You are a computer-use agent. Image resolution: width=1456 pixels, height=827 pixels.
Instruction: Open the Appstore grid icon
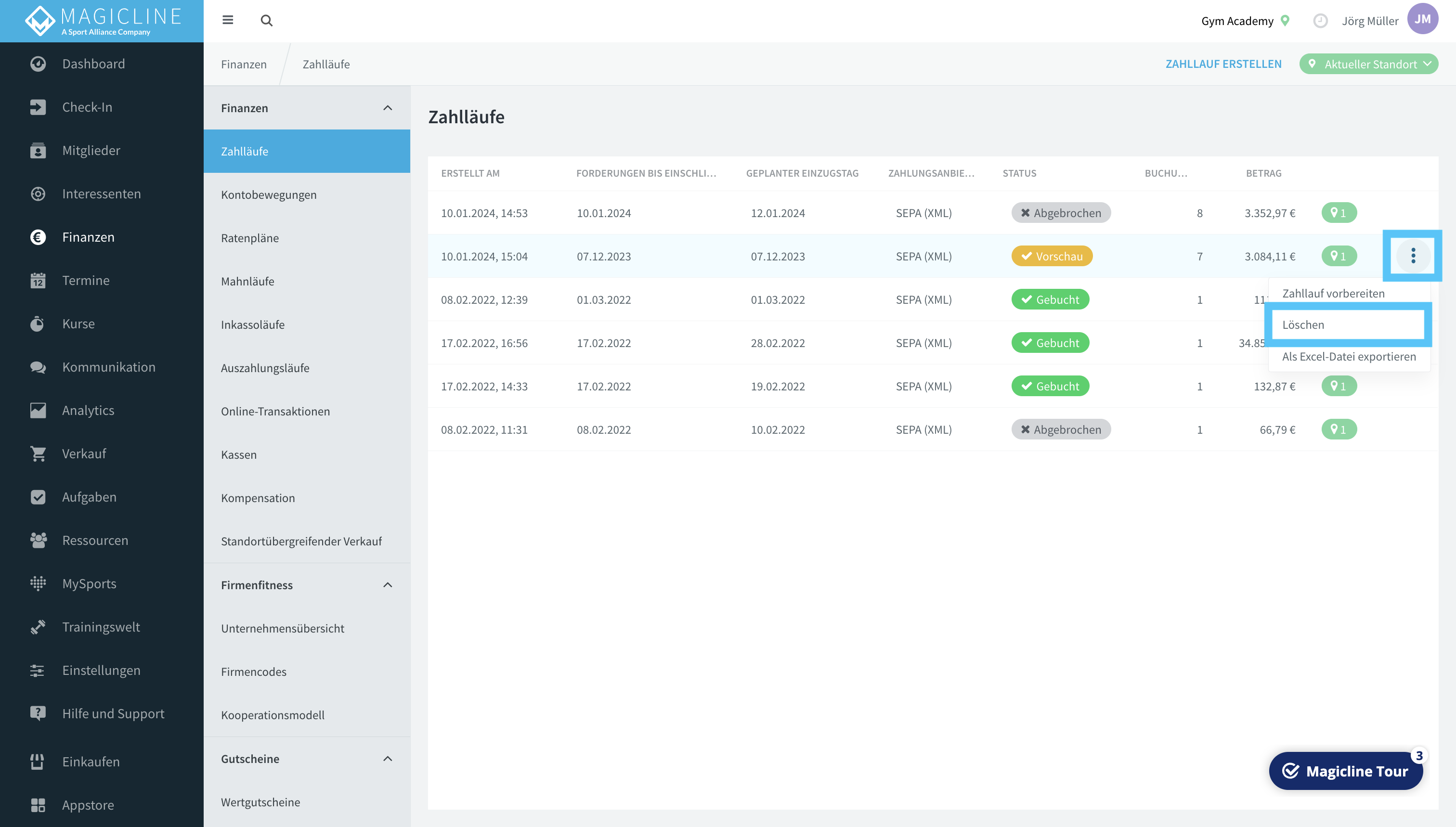click(38, 805)
